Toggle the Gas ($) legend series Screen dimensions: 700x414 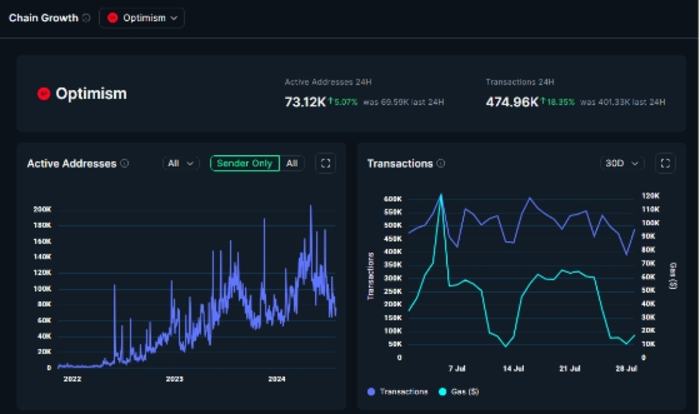(459, 392)
